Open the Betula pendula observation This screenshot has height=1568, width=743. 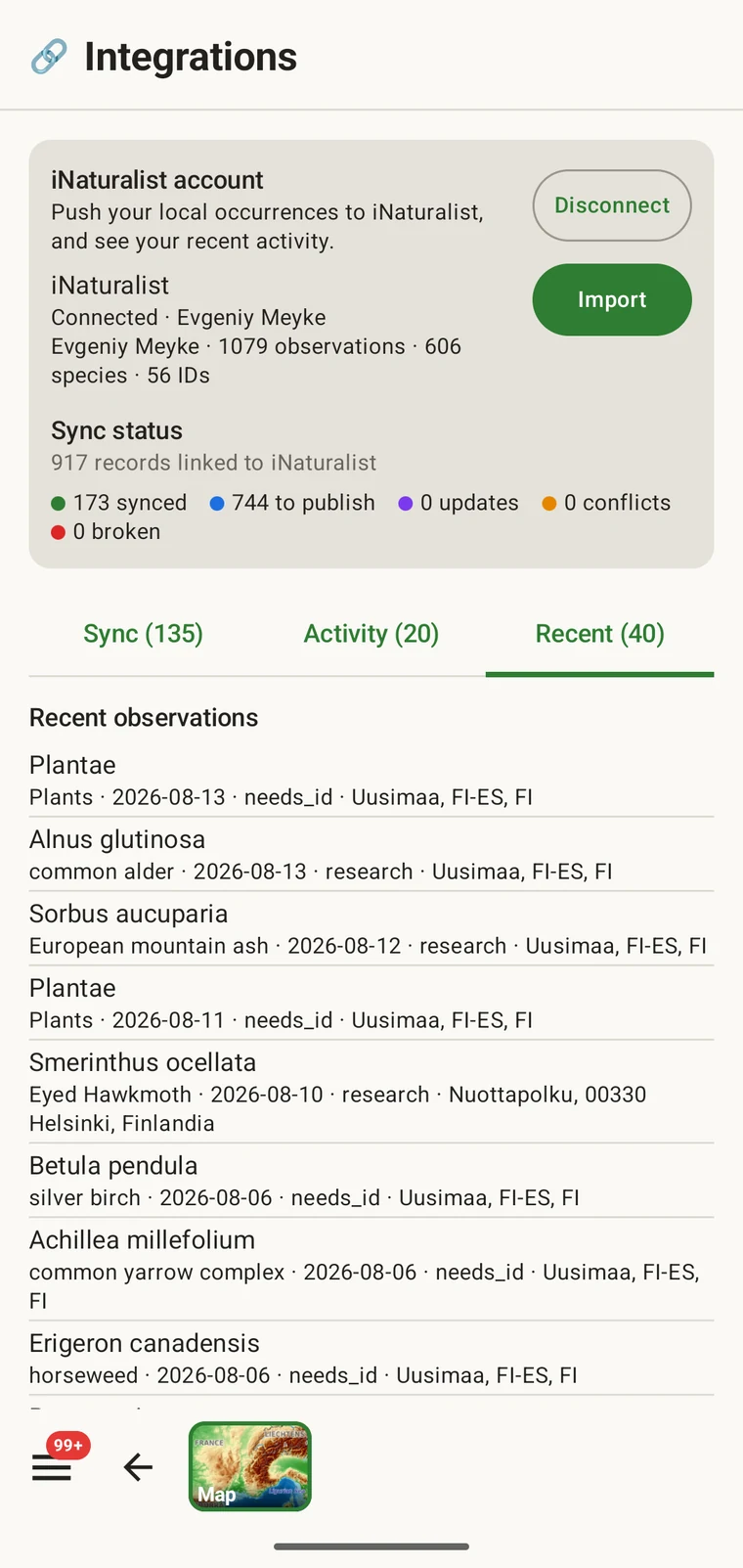[371, 1181]
